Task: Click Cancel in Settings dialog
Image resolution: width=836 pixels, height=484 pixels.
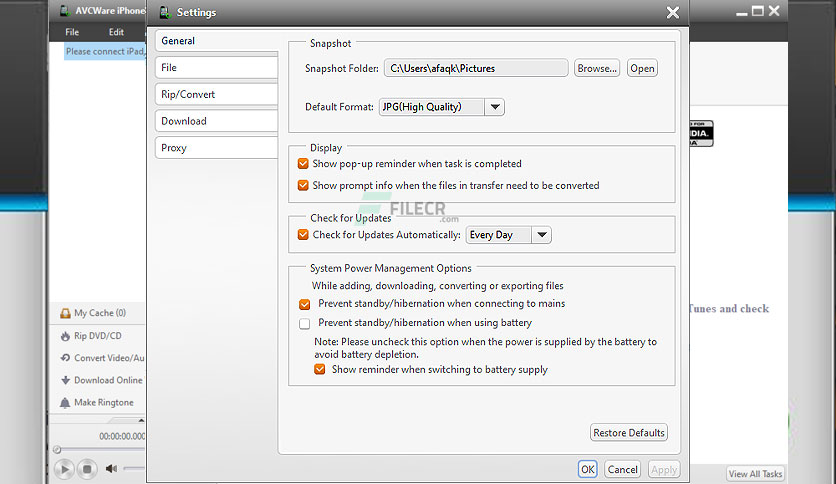Action: click(x=622, y=470)
